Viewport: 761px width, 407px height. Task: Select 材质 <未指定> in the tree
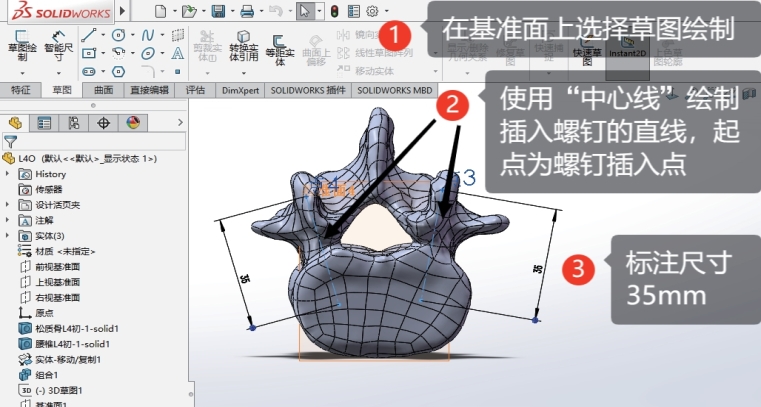(x=56, y=251)
